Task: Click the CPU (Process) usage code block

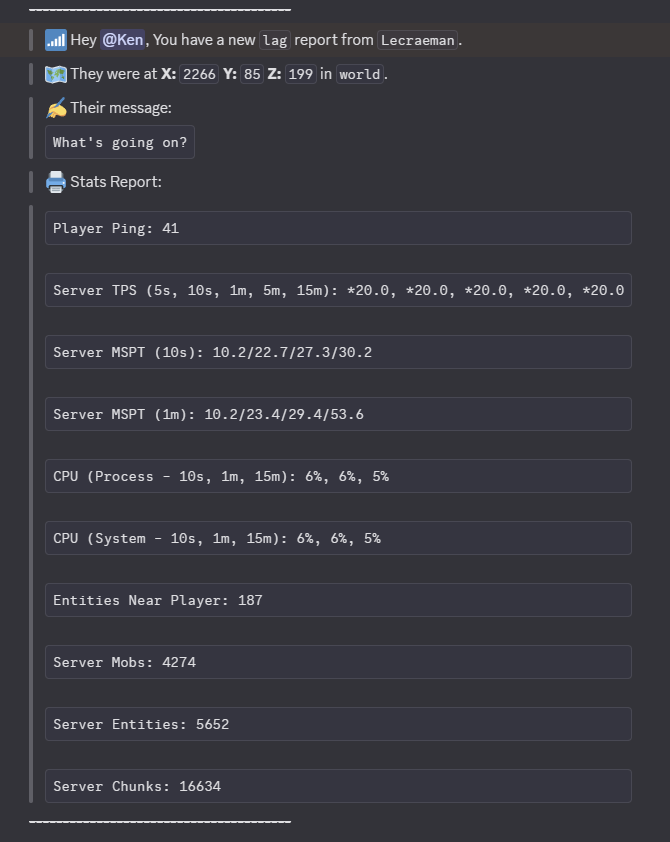Action: [x=338, y=476]
